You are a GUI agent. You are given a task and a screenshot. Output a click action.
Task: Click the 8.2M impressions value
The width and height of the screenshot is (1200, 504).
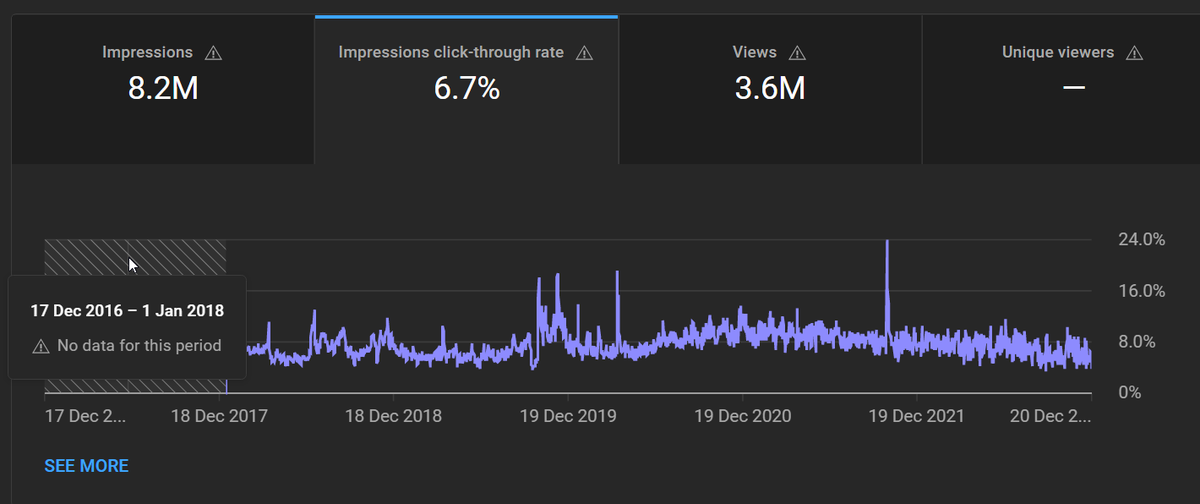163,89
